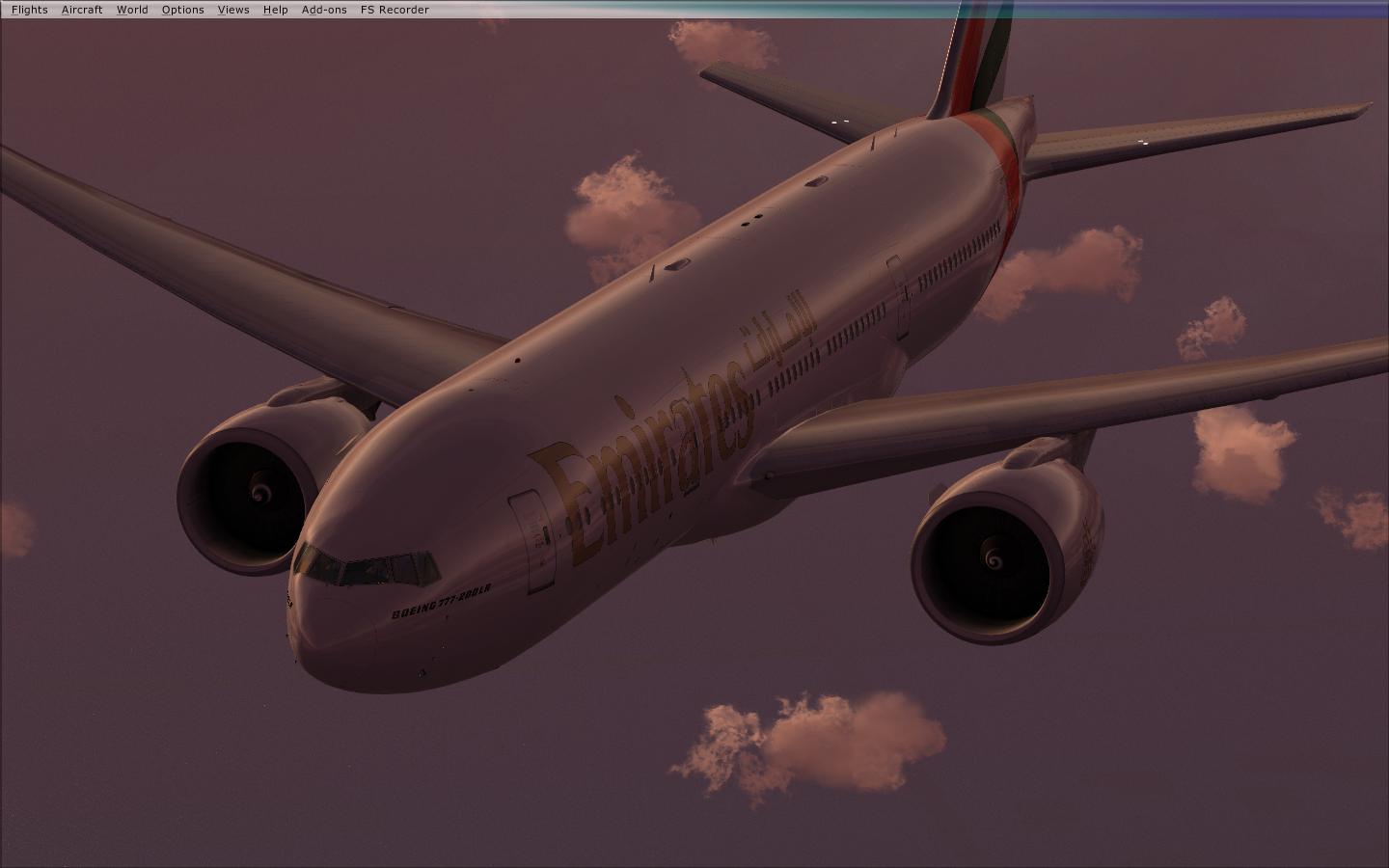The width and height of the screenshot is (1389, 868).
Task: Open the FS Recorder menu
Action: coord(395,10)
